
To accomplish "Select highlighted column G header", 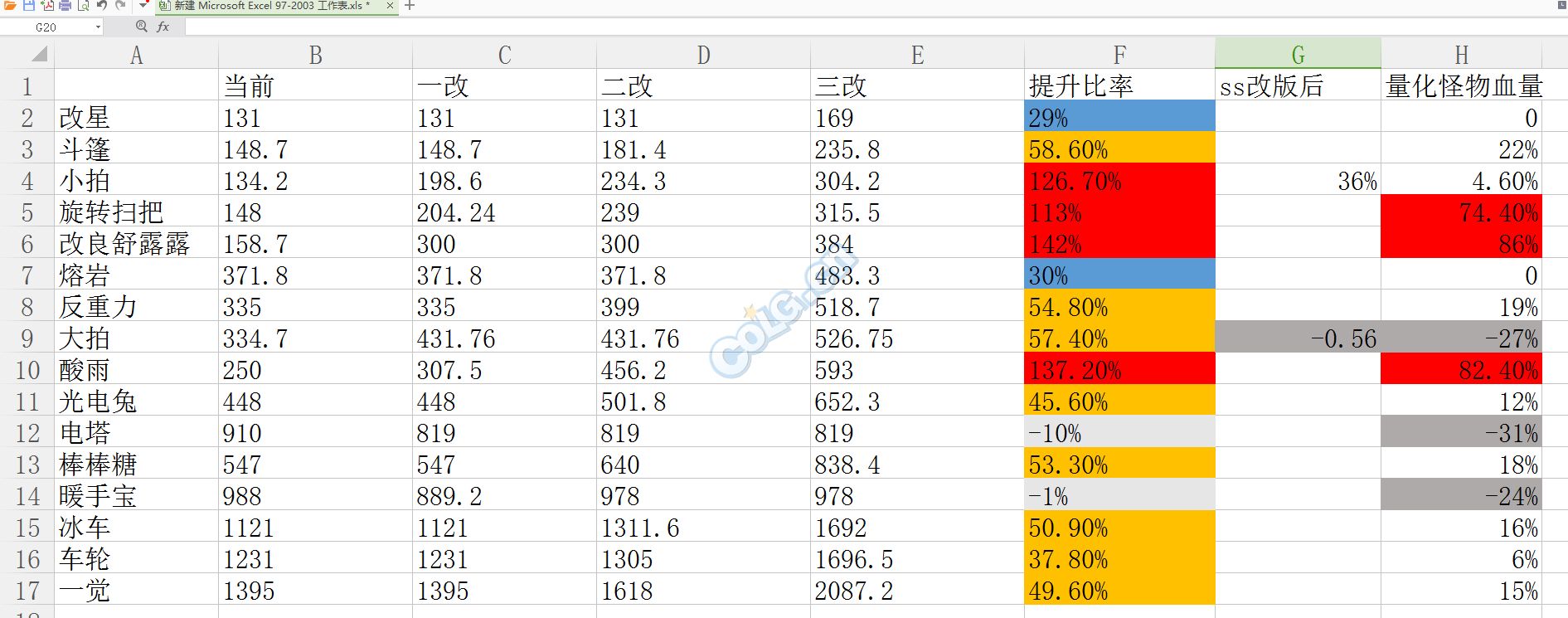I will [1298, 55].
